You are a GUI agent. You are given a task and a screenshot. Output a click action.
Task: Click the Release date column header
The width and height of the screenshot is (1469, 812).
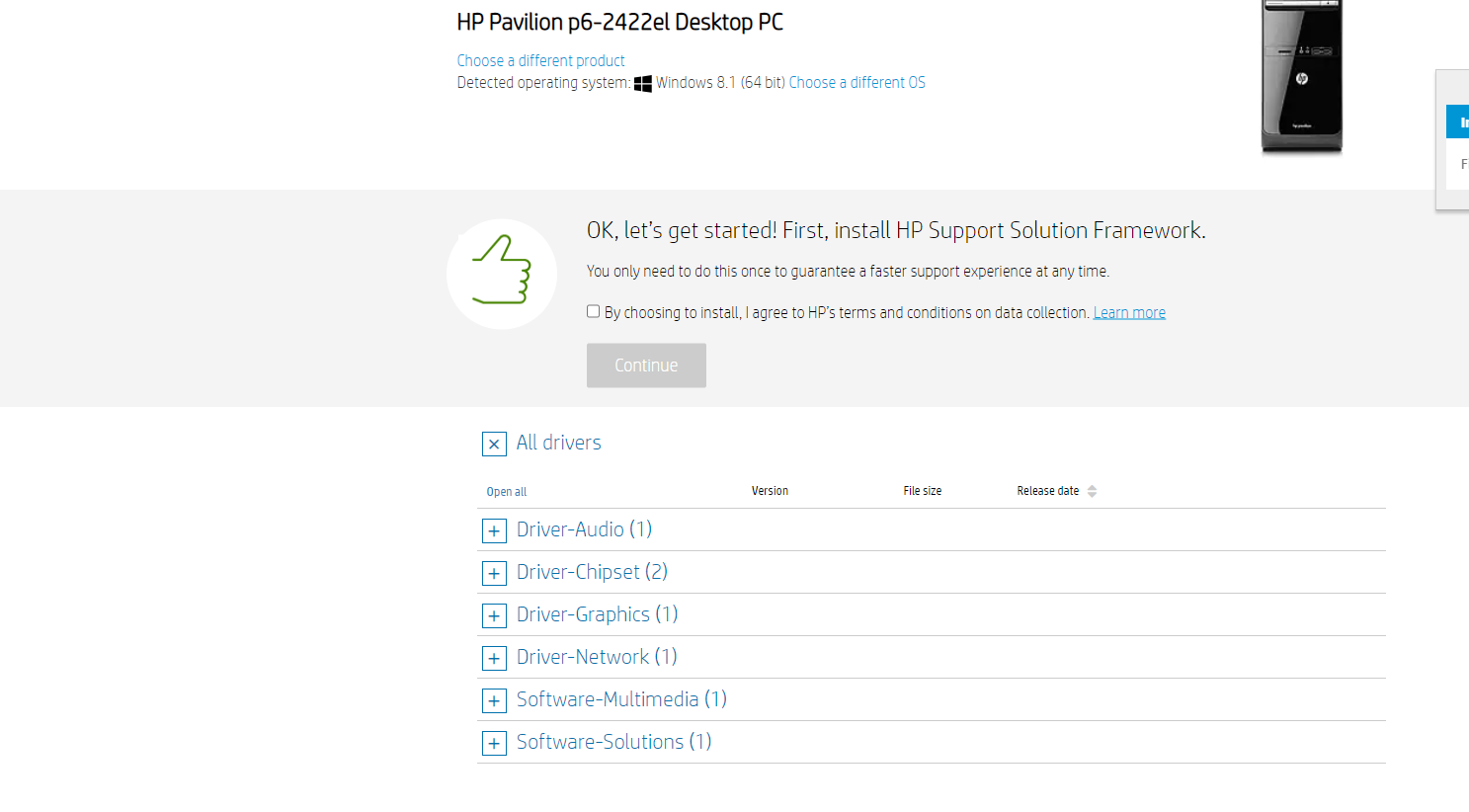[1047, 491]
